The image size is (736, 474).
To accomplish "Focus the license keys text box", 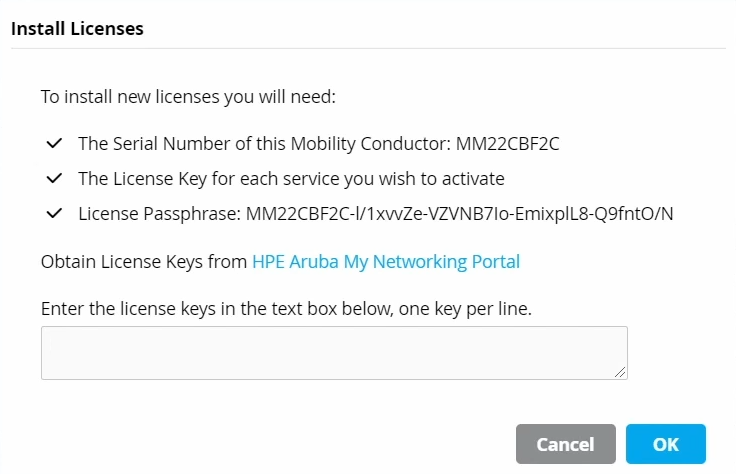I will tap(333, 353).
